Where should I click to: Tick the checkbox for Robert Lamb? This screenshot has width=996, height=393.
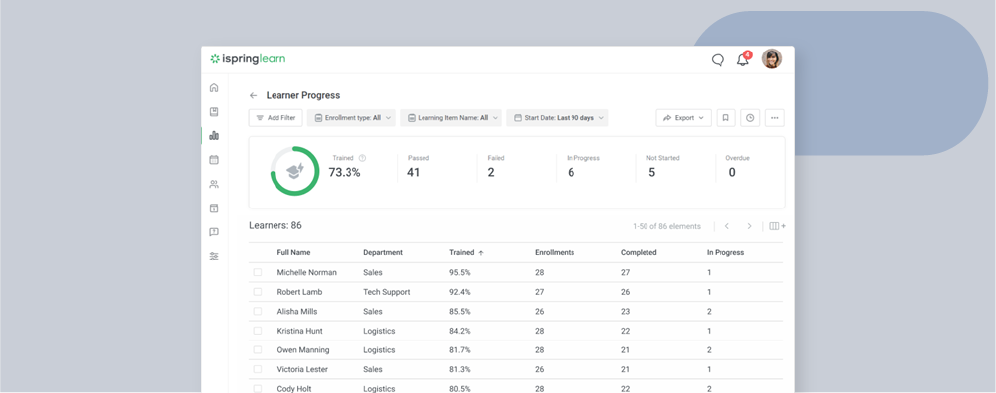pos(258,292)
